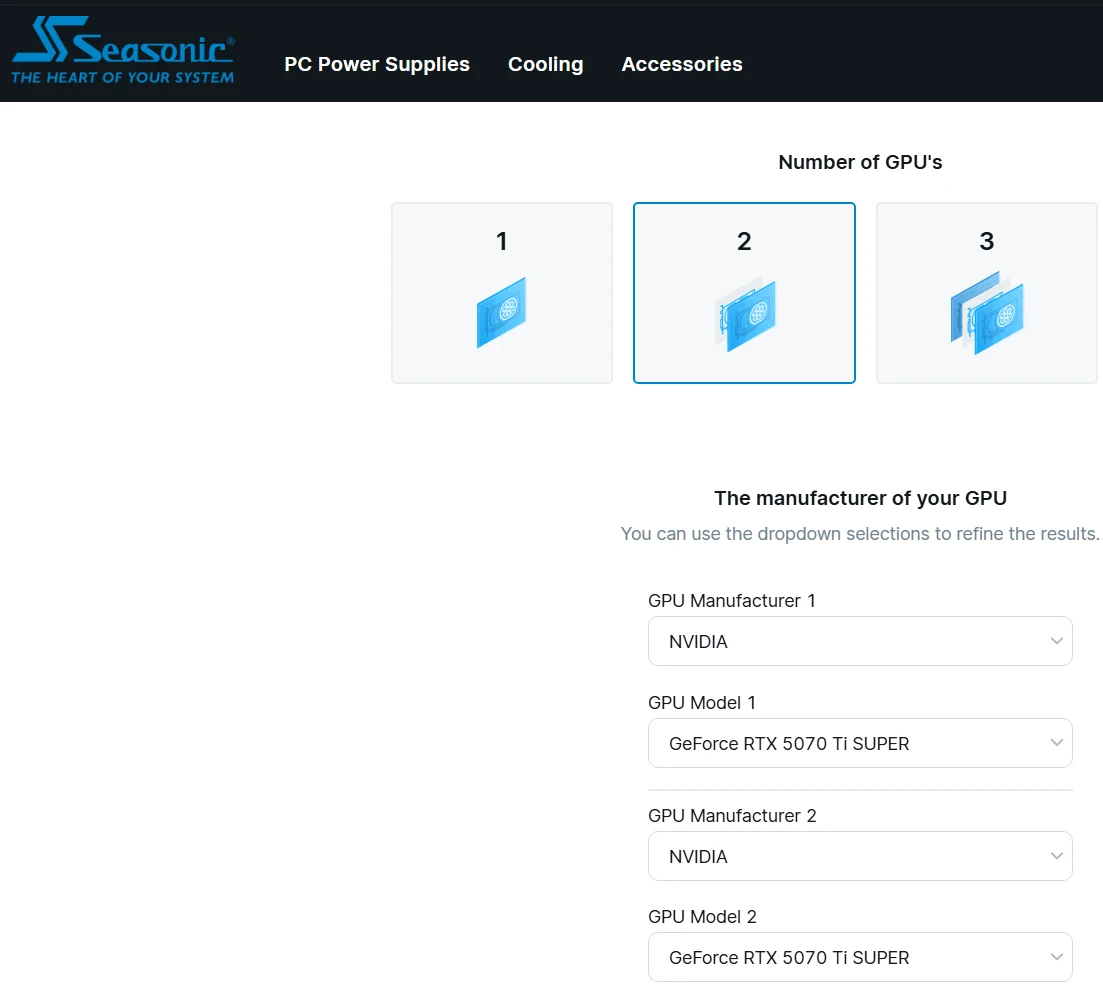Open the GPU Model 1 dropdown
Screen dimensions: 1103x988
coord(860,743)
